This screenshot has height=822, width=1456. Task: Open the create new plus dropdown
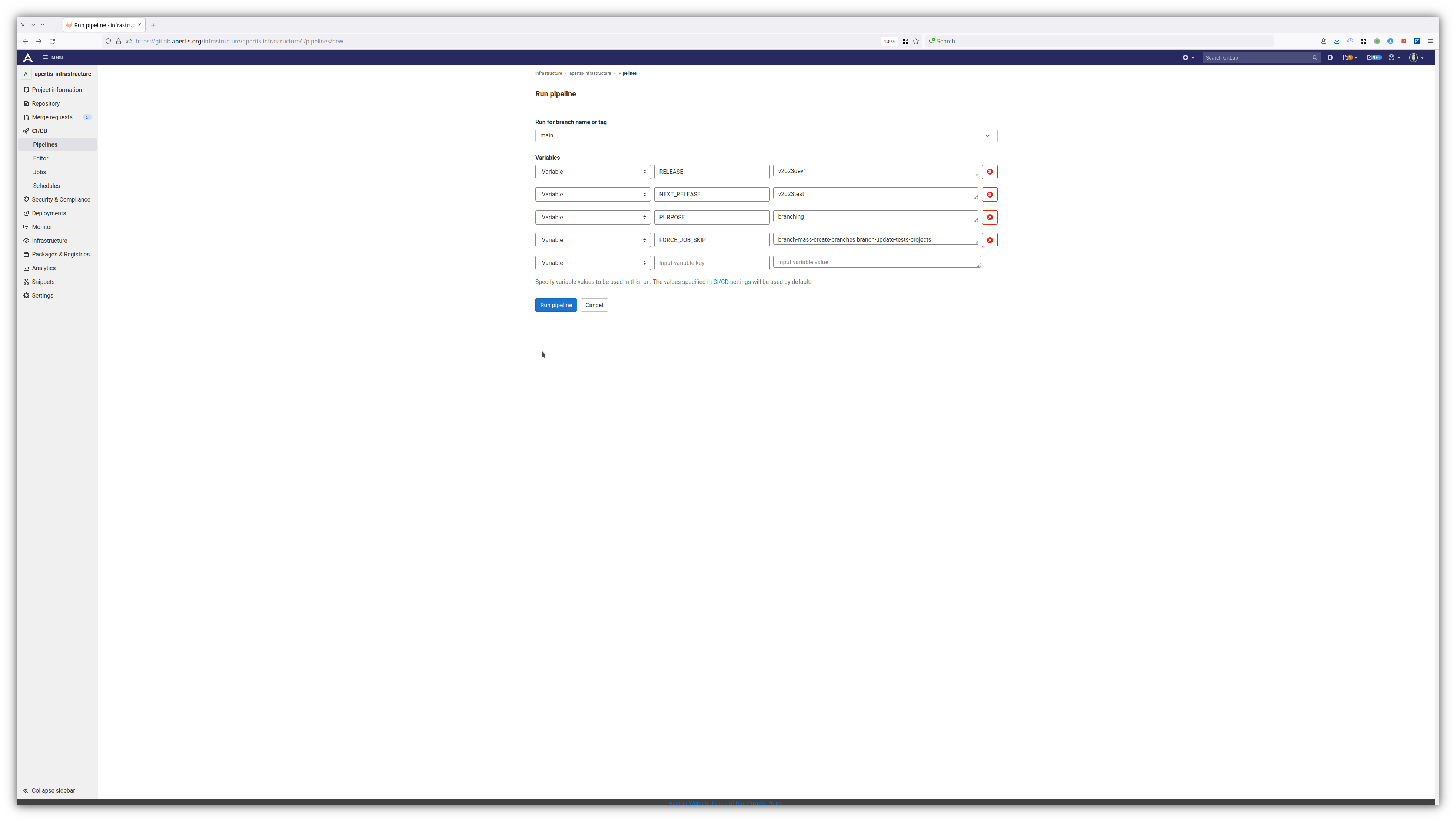tap(1189, 58)
